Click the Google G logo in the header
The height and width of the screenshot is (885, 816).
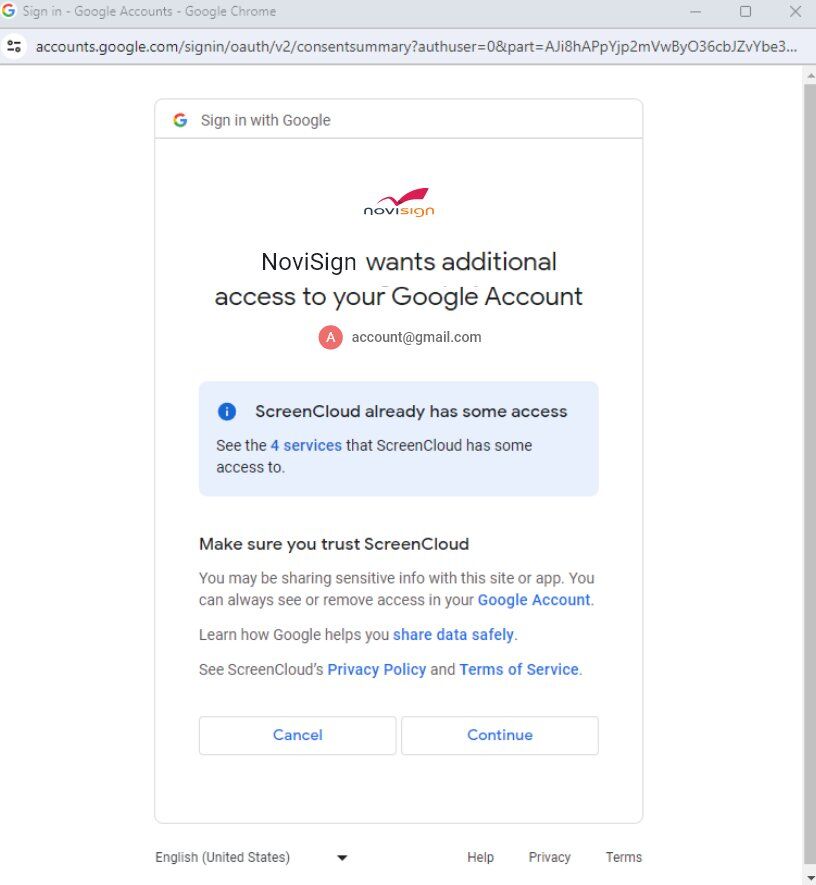click(x=180, y=119)
